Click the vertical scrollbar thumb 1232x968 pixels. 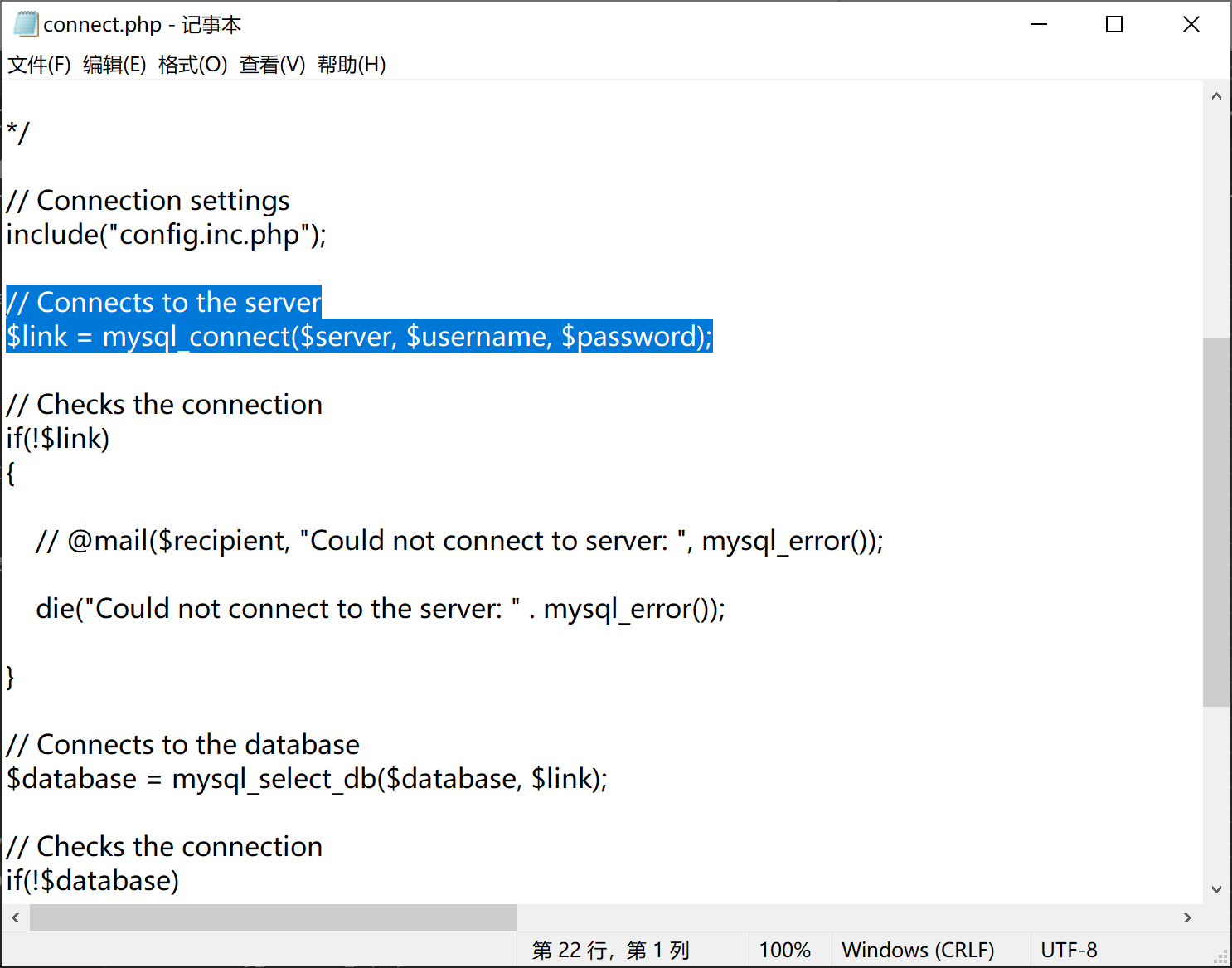click(x=1216, y=523)
